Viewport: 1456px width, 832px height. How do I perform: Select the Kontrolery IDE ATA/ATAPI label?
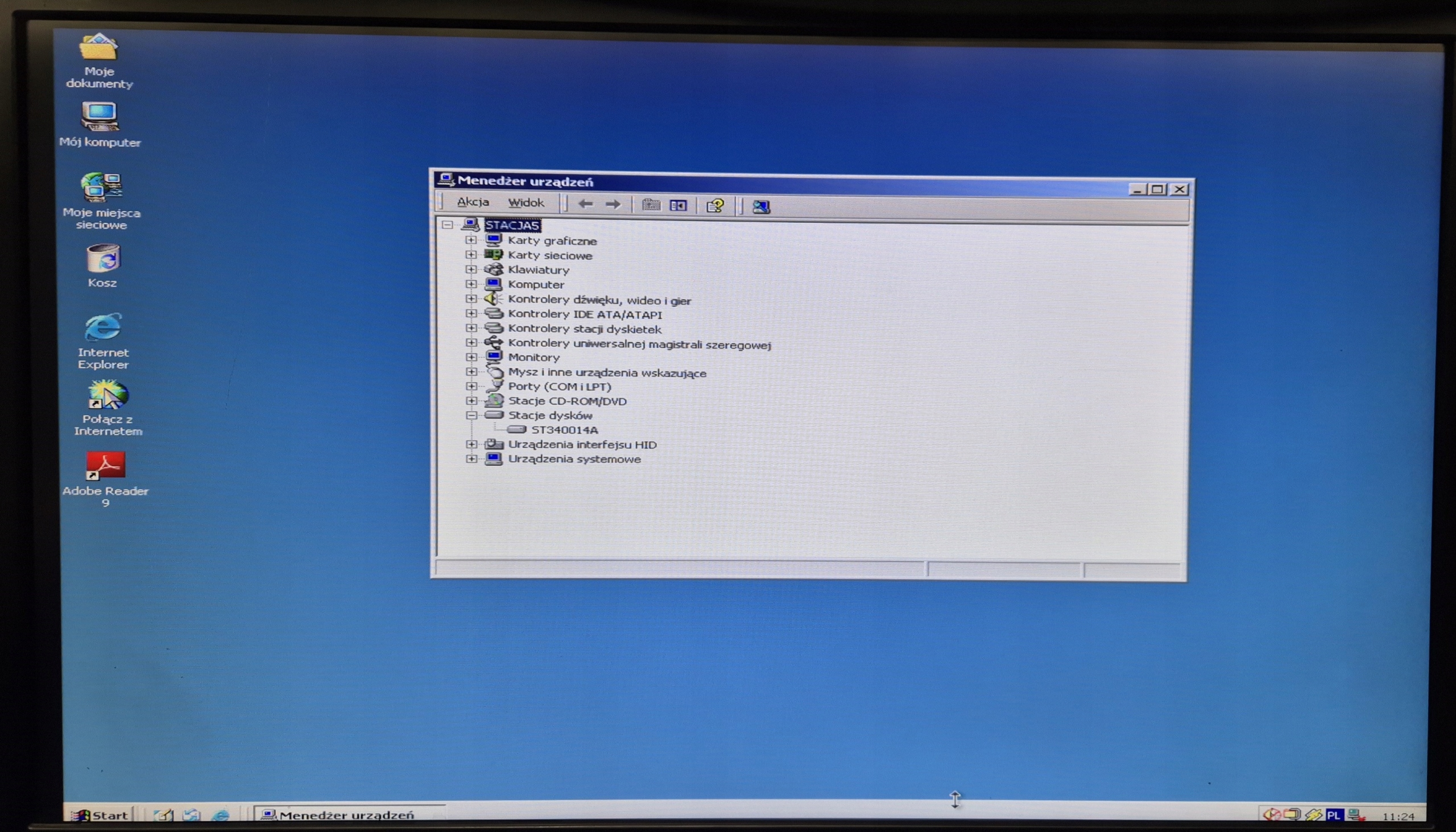[585, 314]
